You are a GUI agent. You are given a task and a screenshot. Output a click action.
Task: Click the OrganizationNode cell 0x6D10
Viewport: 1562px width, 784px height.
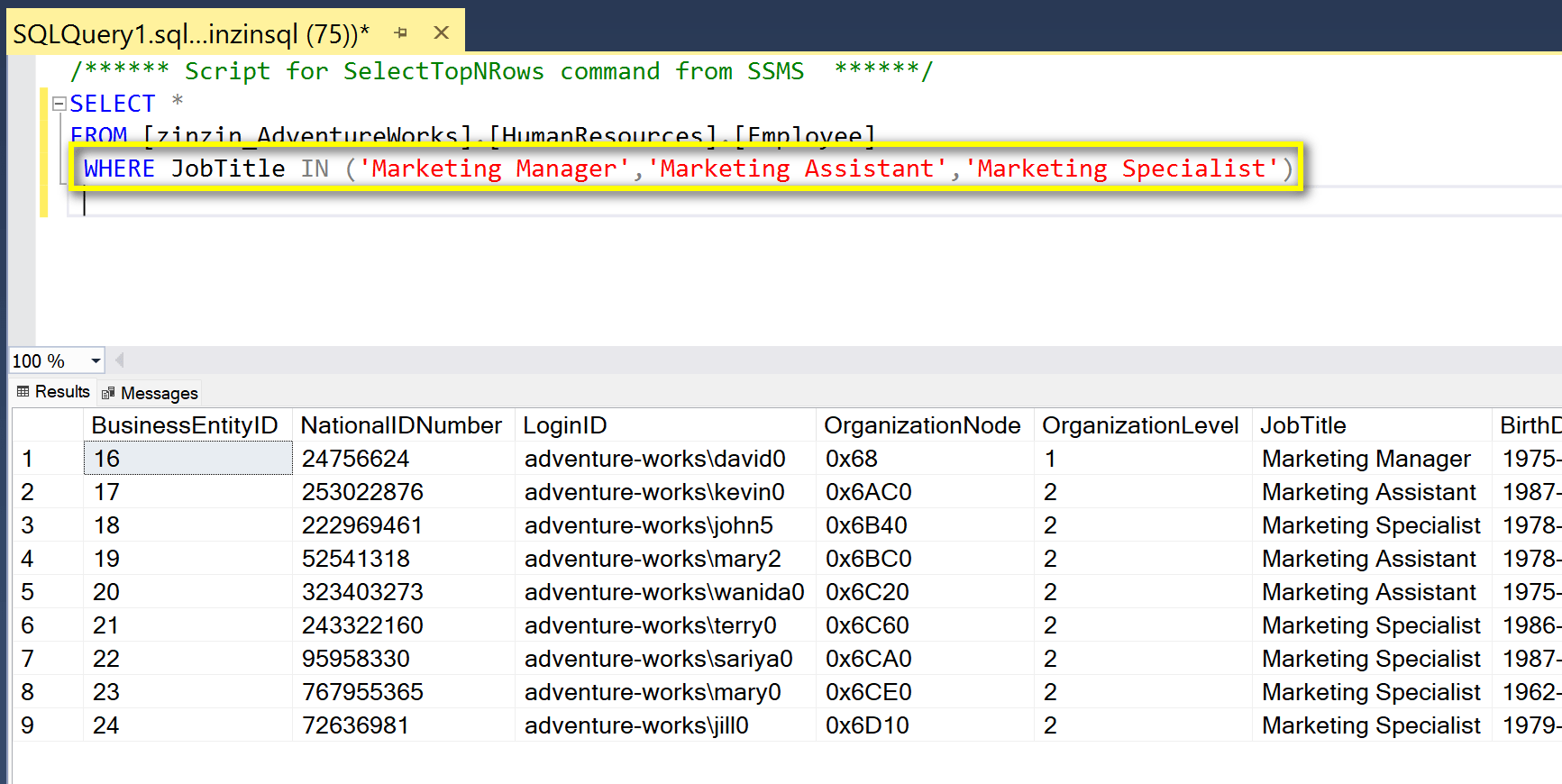925,725
